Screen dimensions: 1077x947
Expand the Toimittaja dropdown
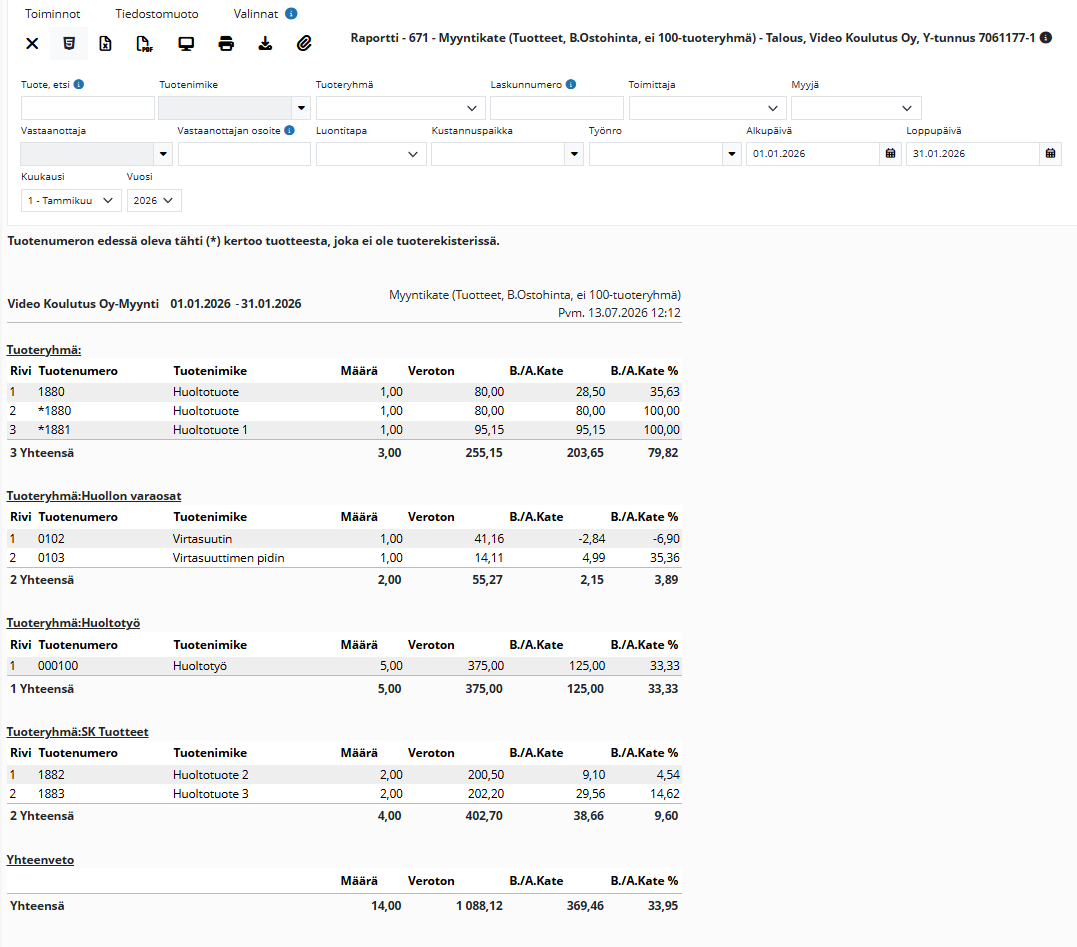tap(707, 109)
